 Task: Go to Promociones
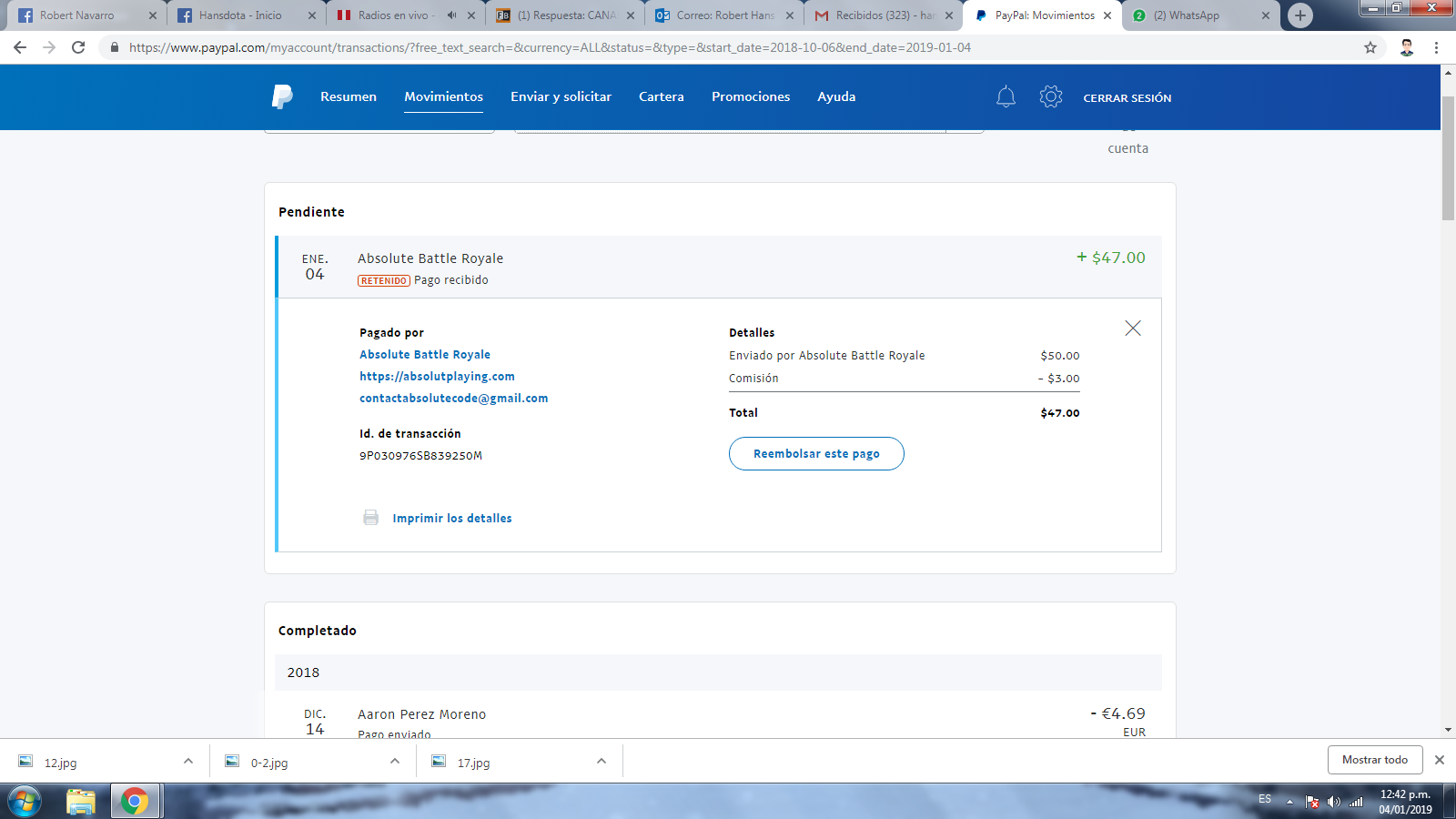coord(751,96)
